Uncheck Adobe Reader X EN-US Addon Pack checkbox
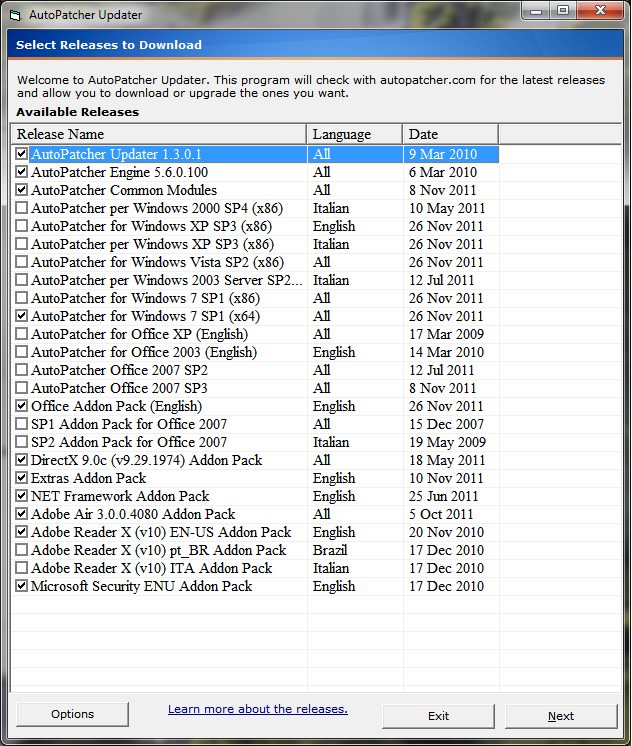This screenshot has width=632, height=746. tap(21, 532)
